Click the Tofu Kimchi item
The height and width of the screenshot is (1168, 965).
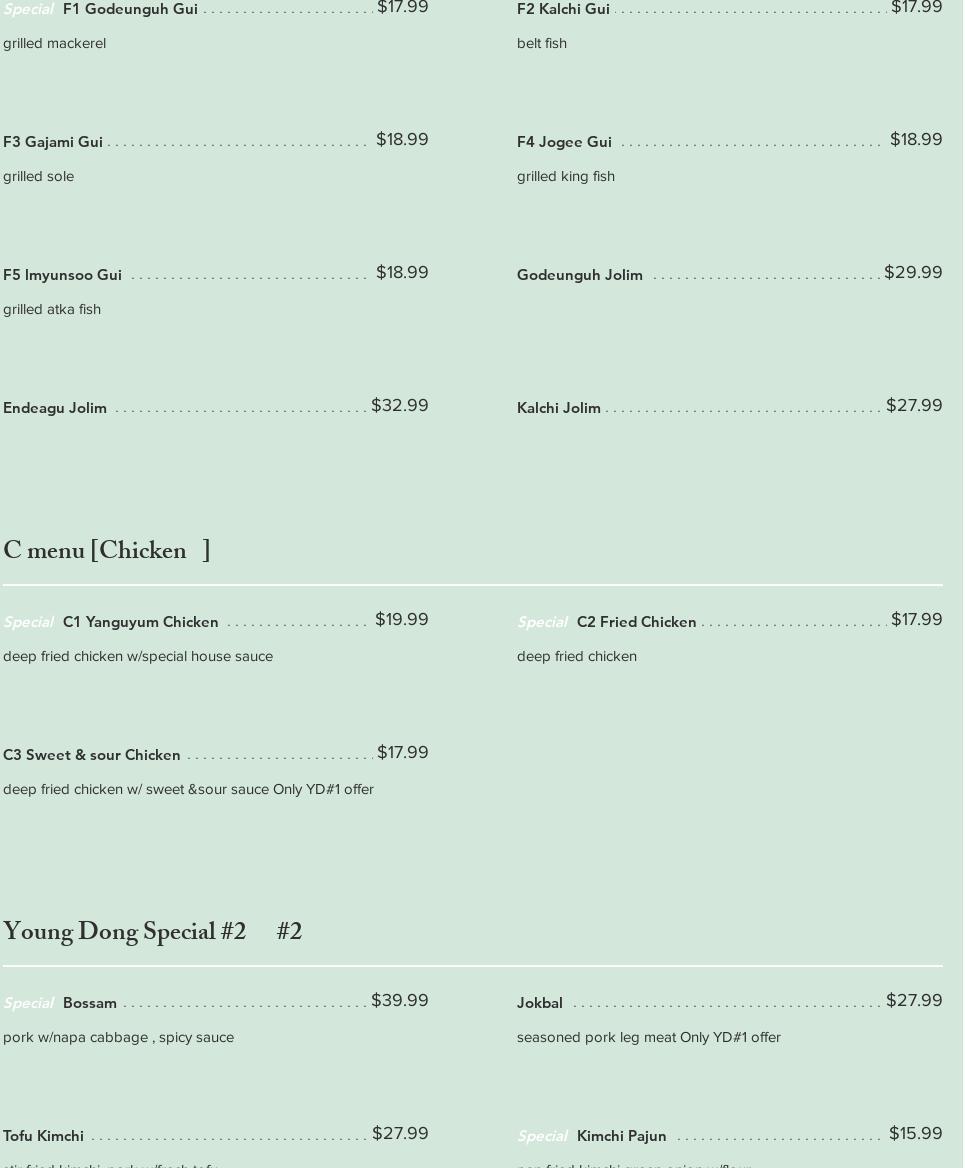(x=44, y=1136)
